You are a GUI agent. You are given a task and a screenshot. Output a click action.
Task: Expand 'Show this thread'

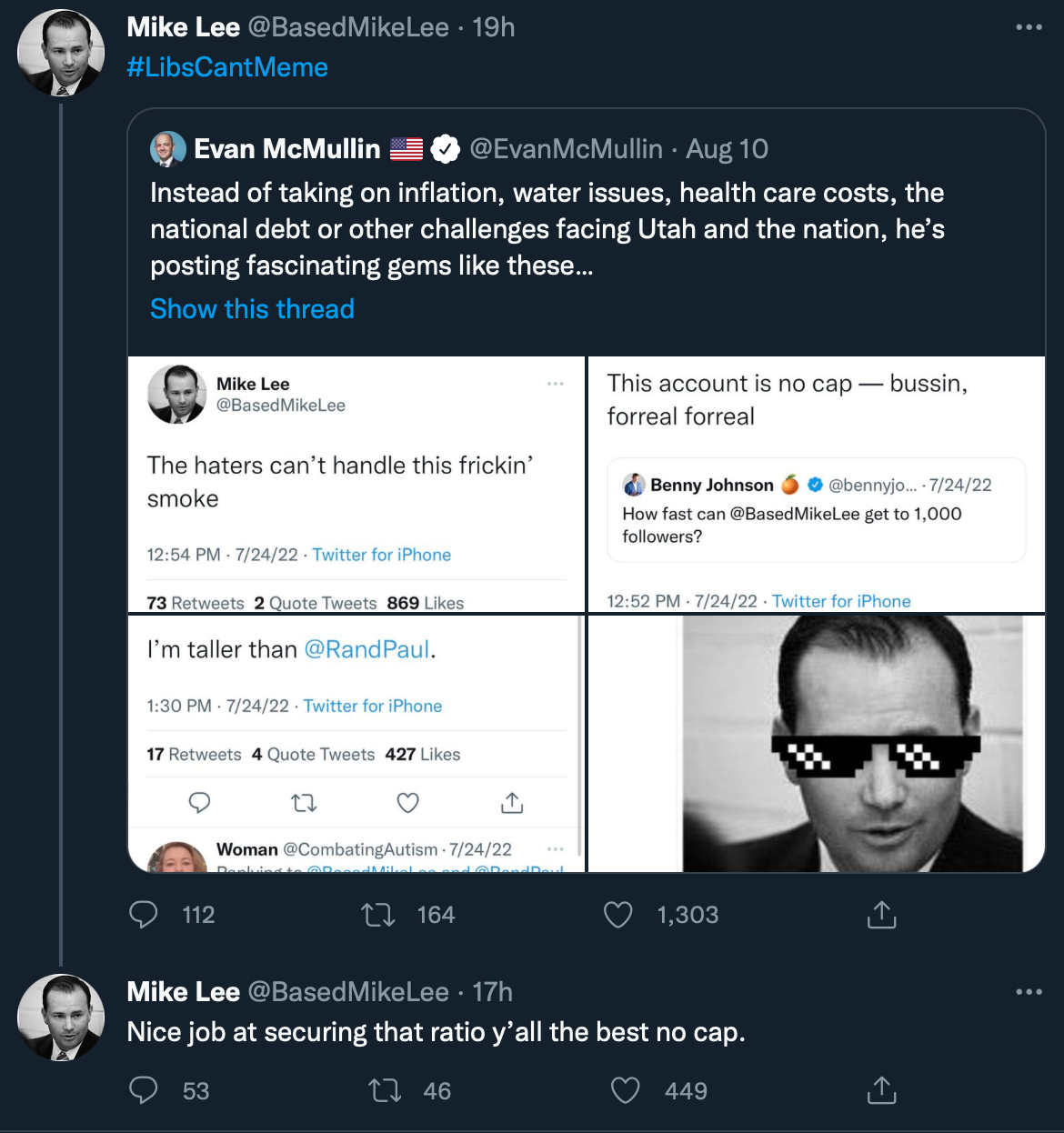coord(251,309)
